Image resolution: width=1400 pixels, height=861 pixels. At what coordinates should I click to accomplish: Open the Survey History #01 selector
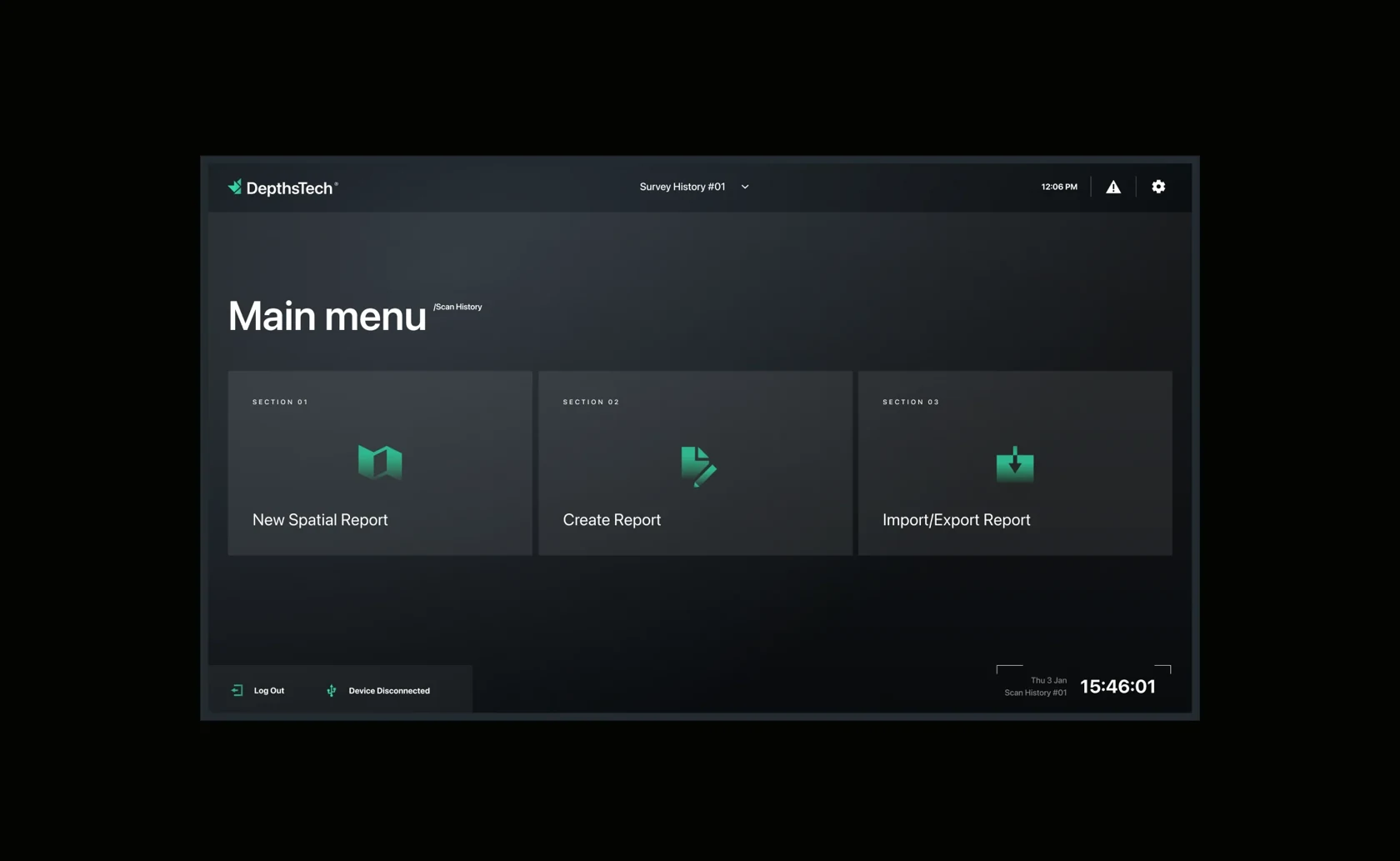[694, 187]
